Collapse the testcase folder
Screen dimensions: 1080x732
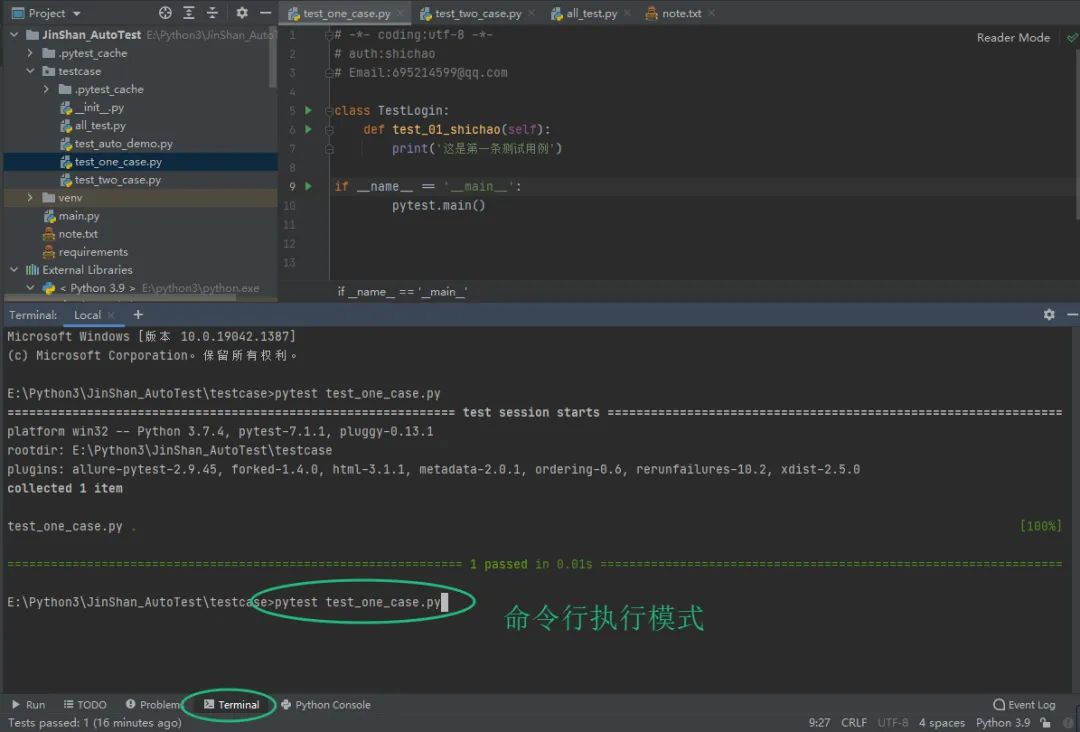(30, 71)
